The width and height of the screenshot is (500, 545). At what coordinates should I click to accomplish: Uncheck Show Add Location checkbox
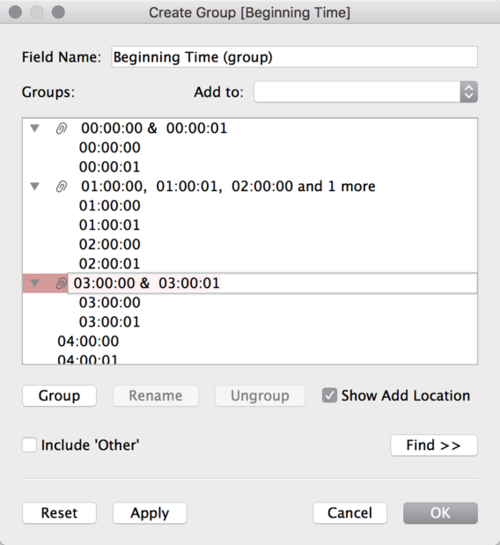329,396
